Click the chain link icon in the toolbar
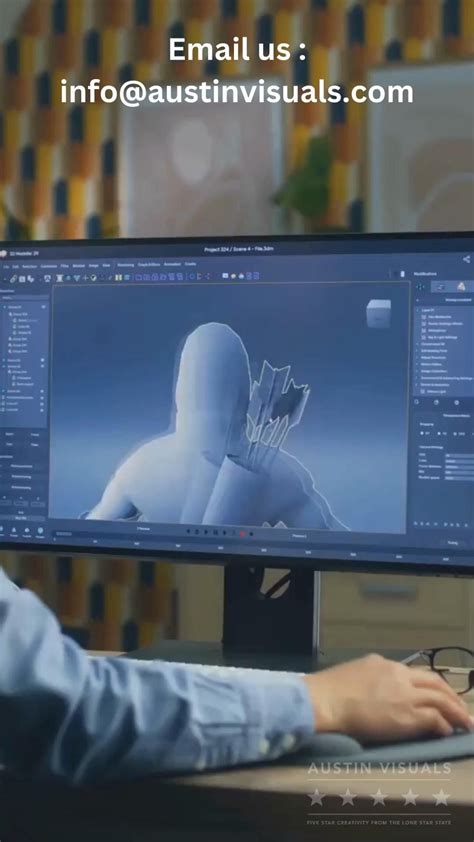Viewport: 474px width, 842px height. pyautogui.click(x=13, y=278)
